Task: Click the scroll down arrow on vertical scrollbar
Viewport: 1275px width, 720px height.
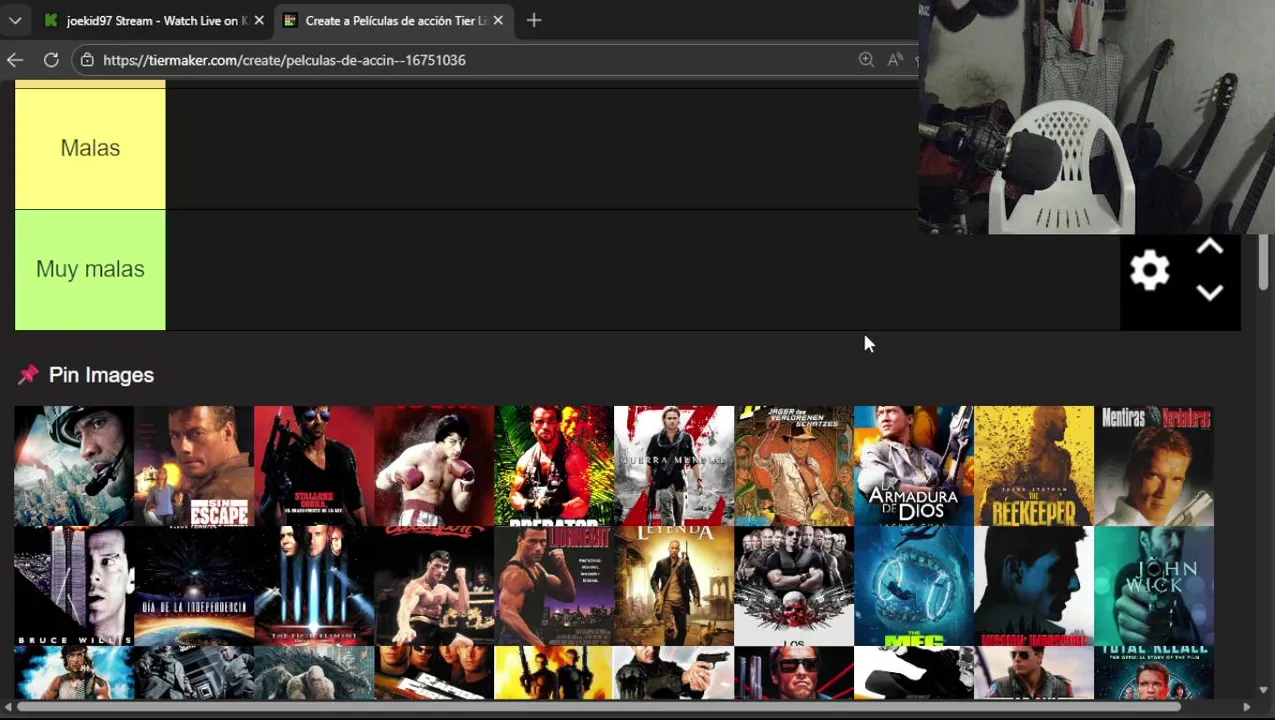Action: click(1265, 690)
